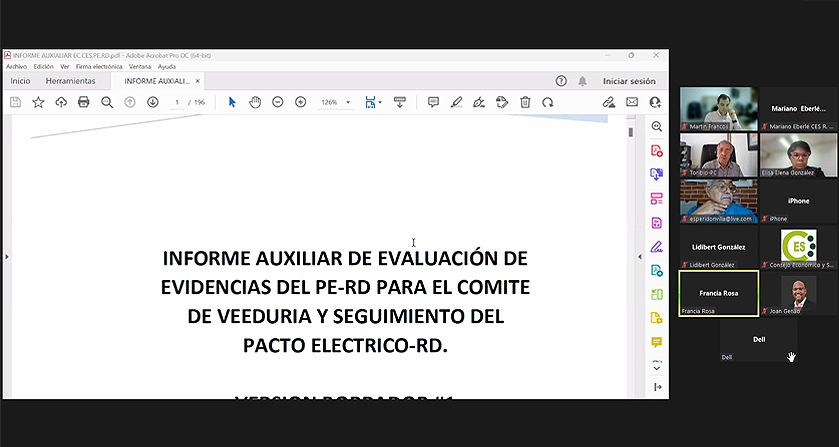839x447 pixels.
Task: Switch to the Herramientas tab
Action: pos(70,81)
